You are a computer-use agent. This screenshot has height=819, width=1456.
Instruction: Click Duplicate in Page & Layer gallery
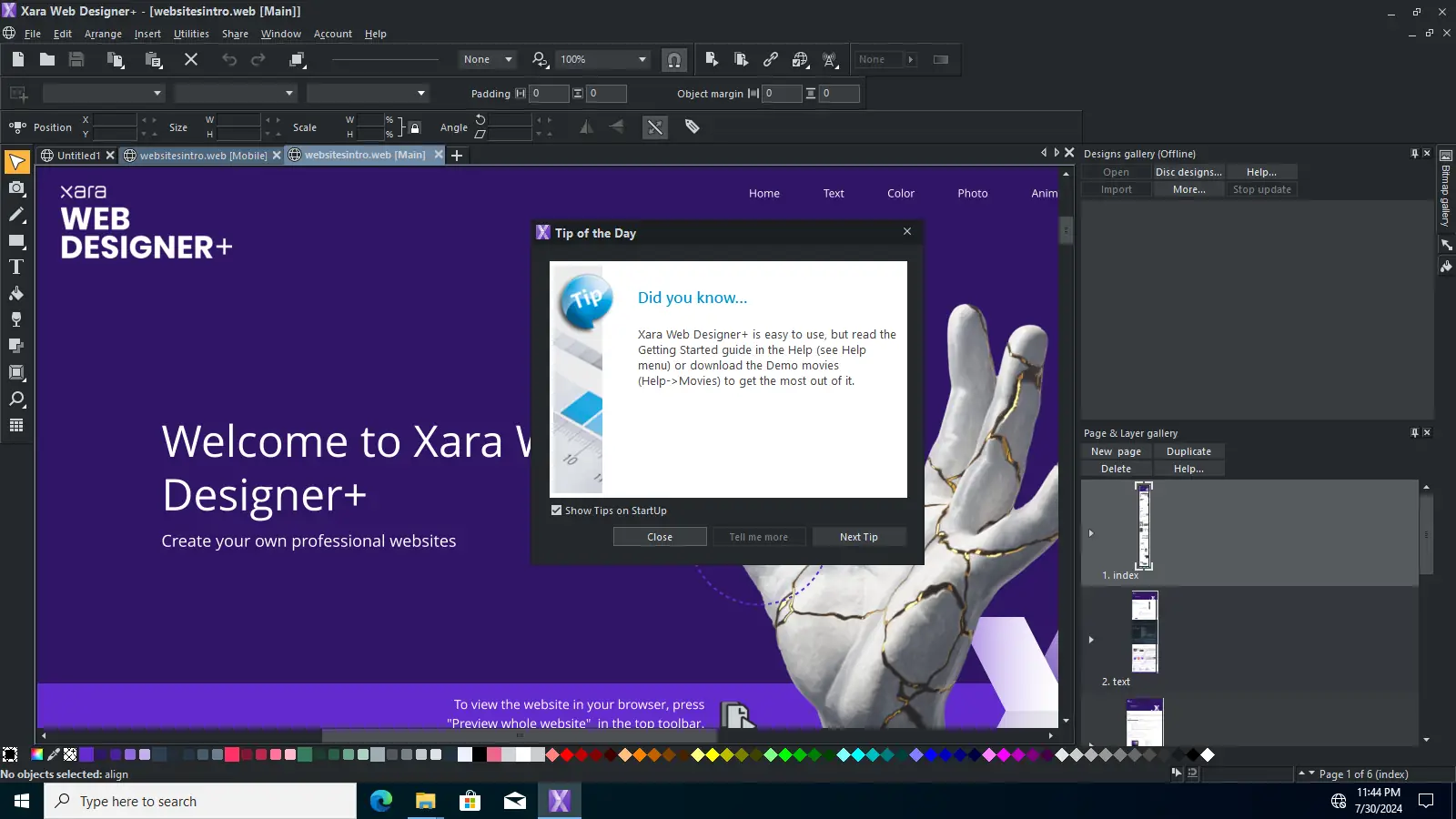(x=1188, y=451)
